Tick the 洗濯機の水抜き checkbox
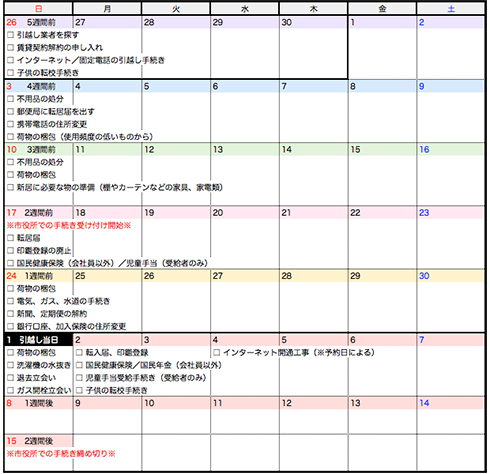The width and height of the screenshot is (490, 474). tap(11, 365)
